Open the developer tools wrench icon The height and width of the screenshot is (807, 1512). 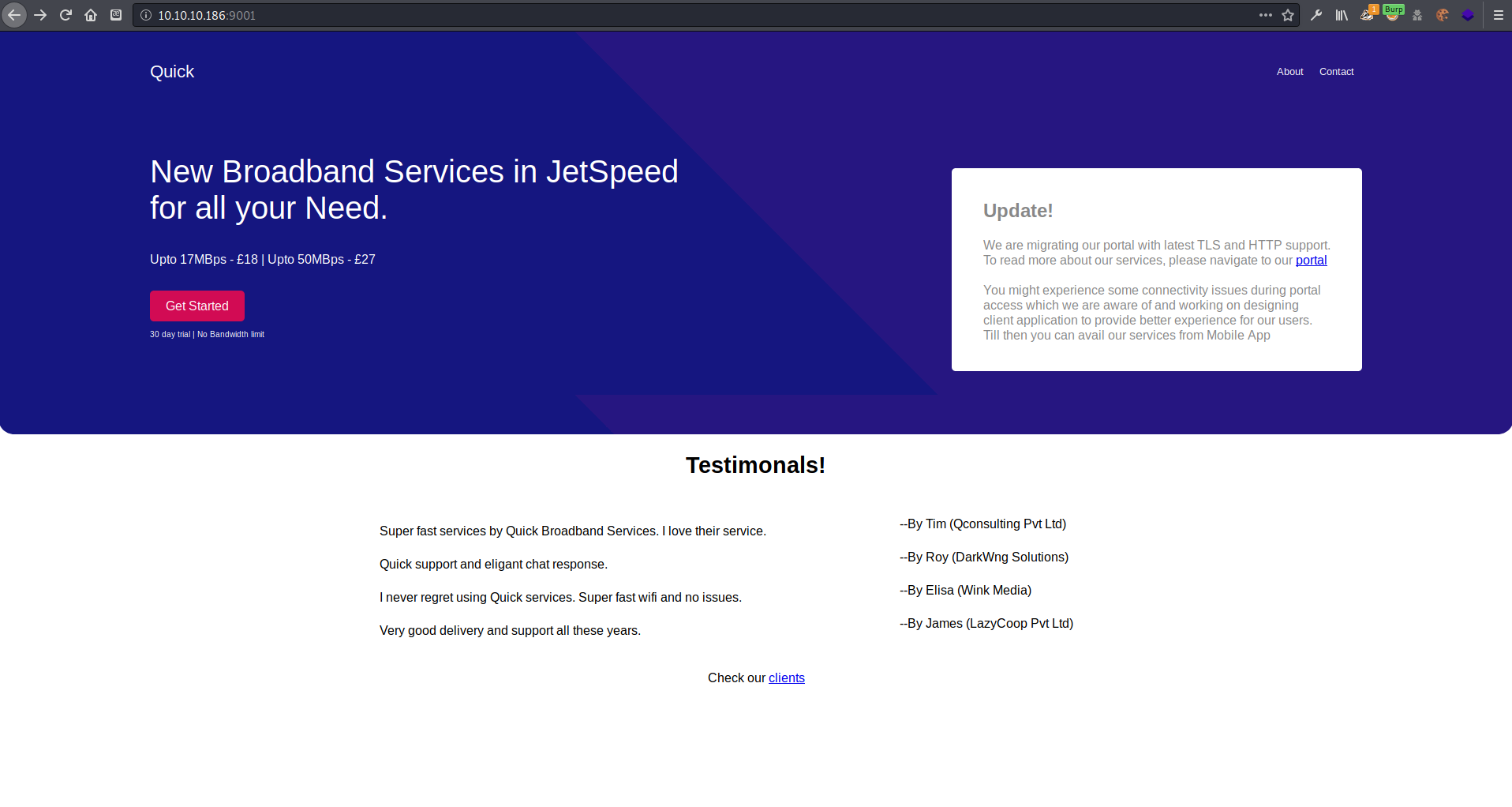1316,15
